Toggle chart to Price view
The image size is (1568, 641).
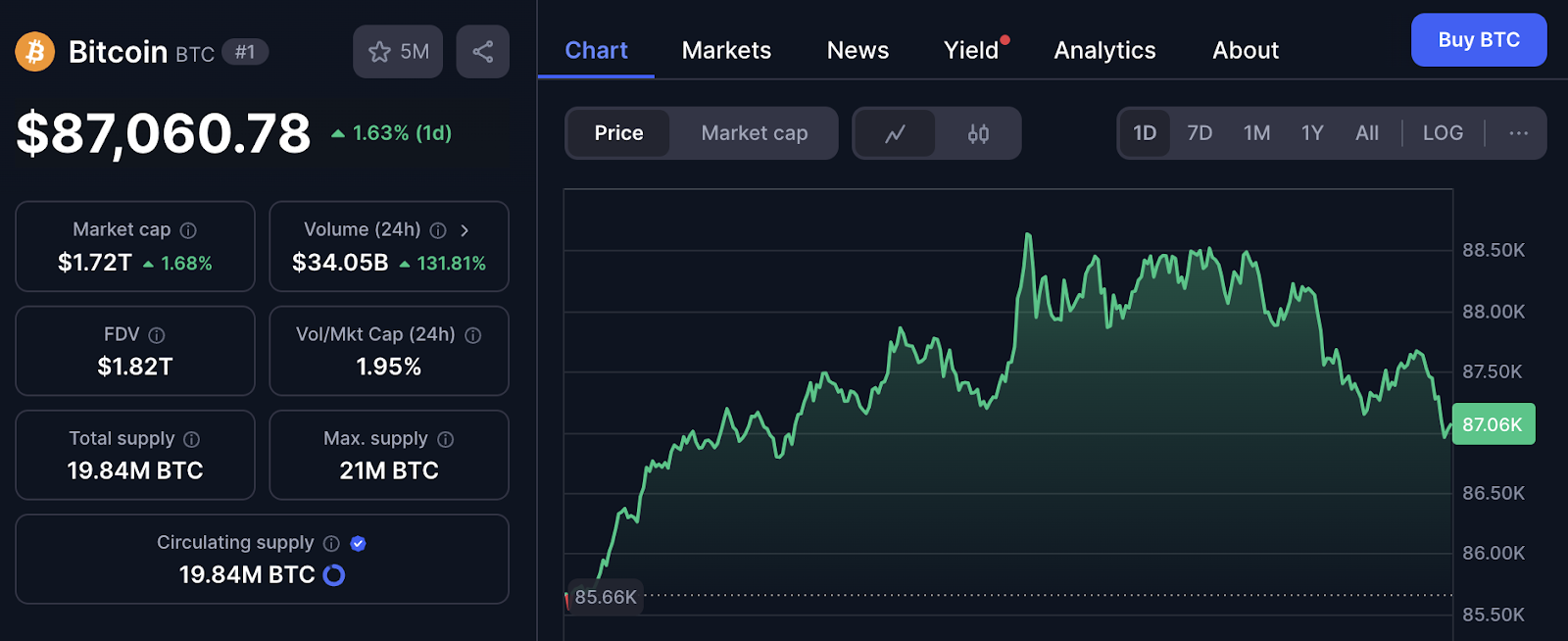[x=618, y=133]
